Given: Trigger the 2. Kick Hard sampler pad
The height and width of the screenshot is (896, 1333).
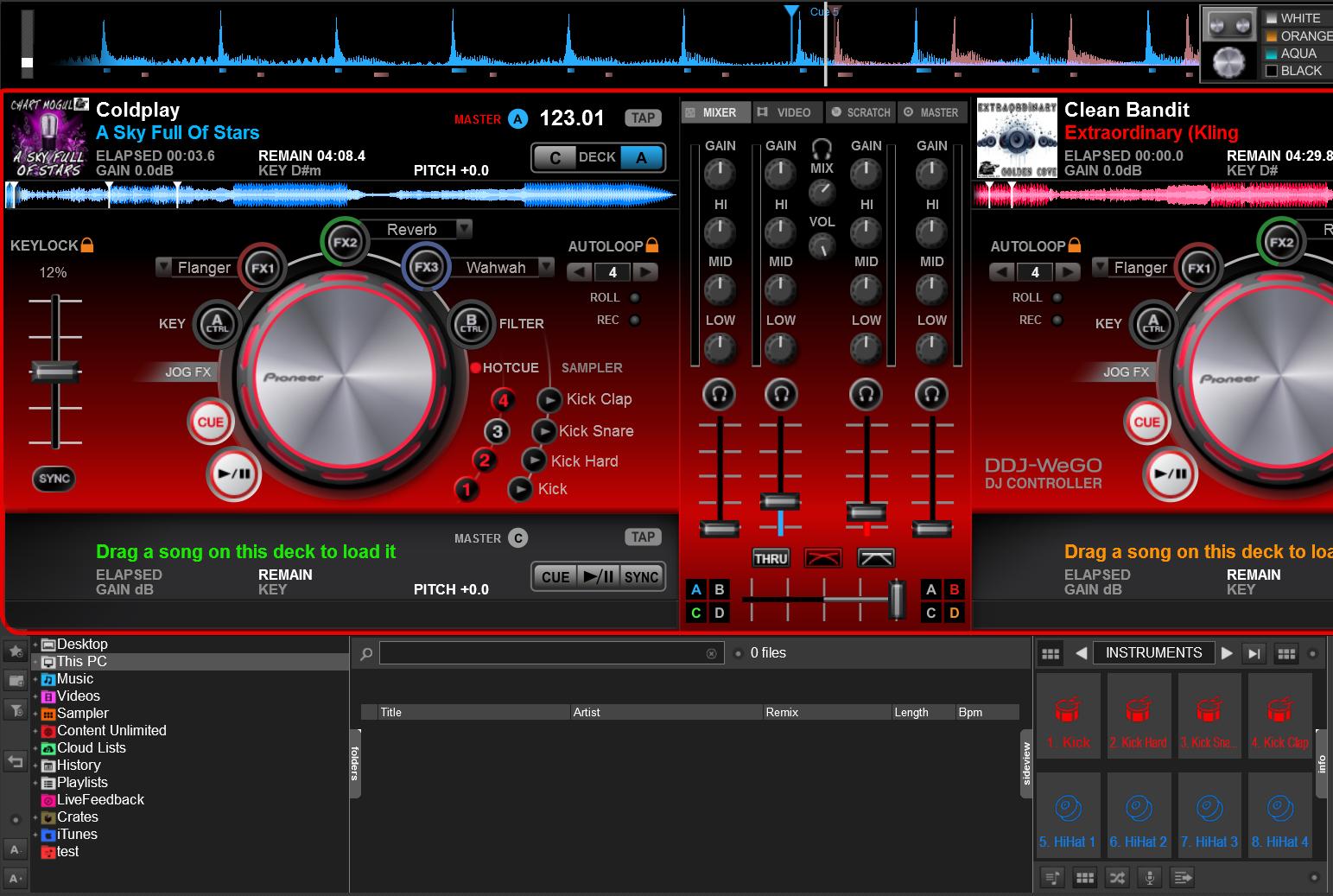Looking at the screenshot, I should (1139, 716).
